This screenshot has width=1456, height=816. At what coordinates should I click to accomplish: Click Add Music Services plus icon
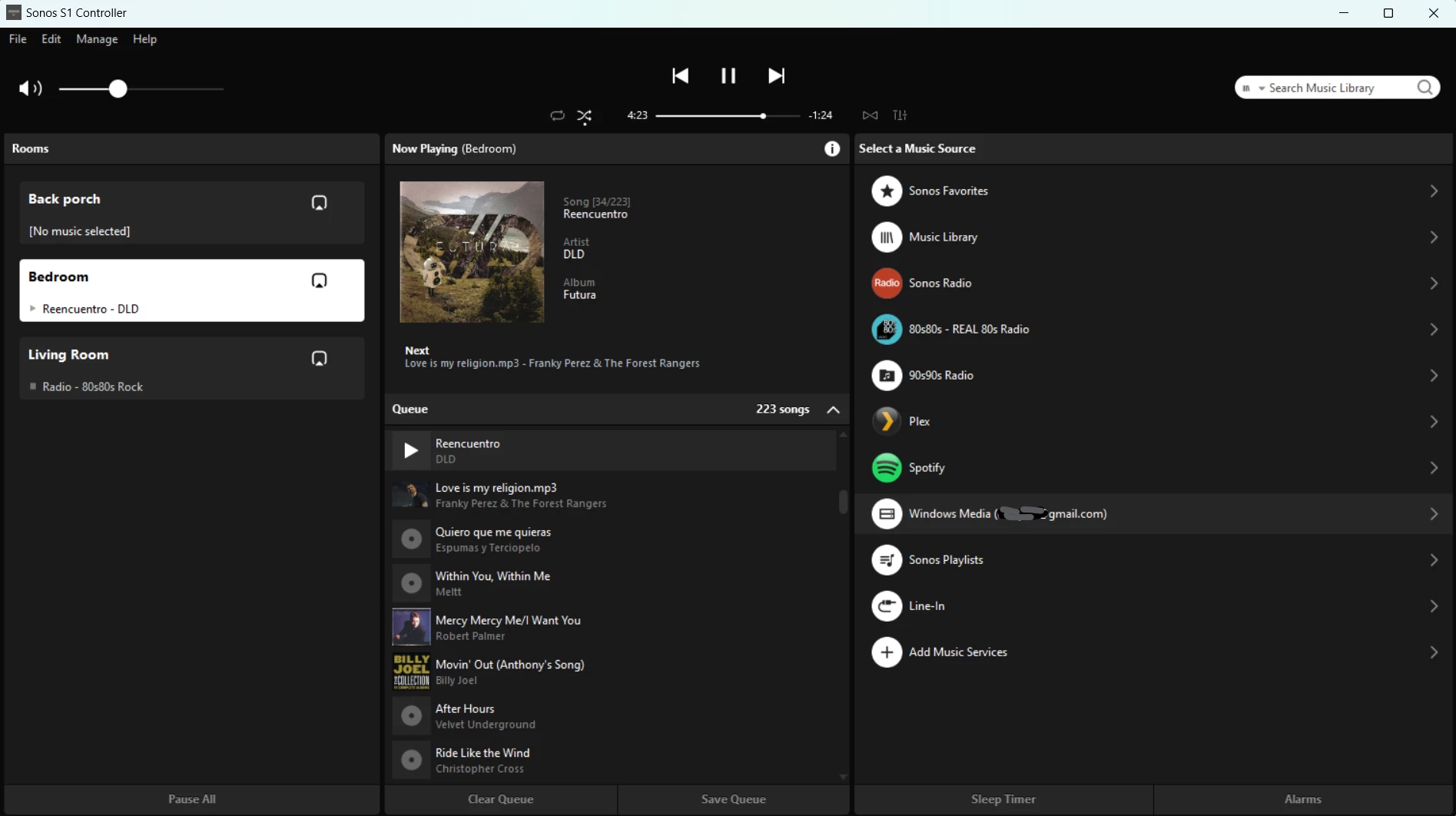(x=887, y=652)
